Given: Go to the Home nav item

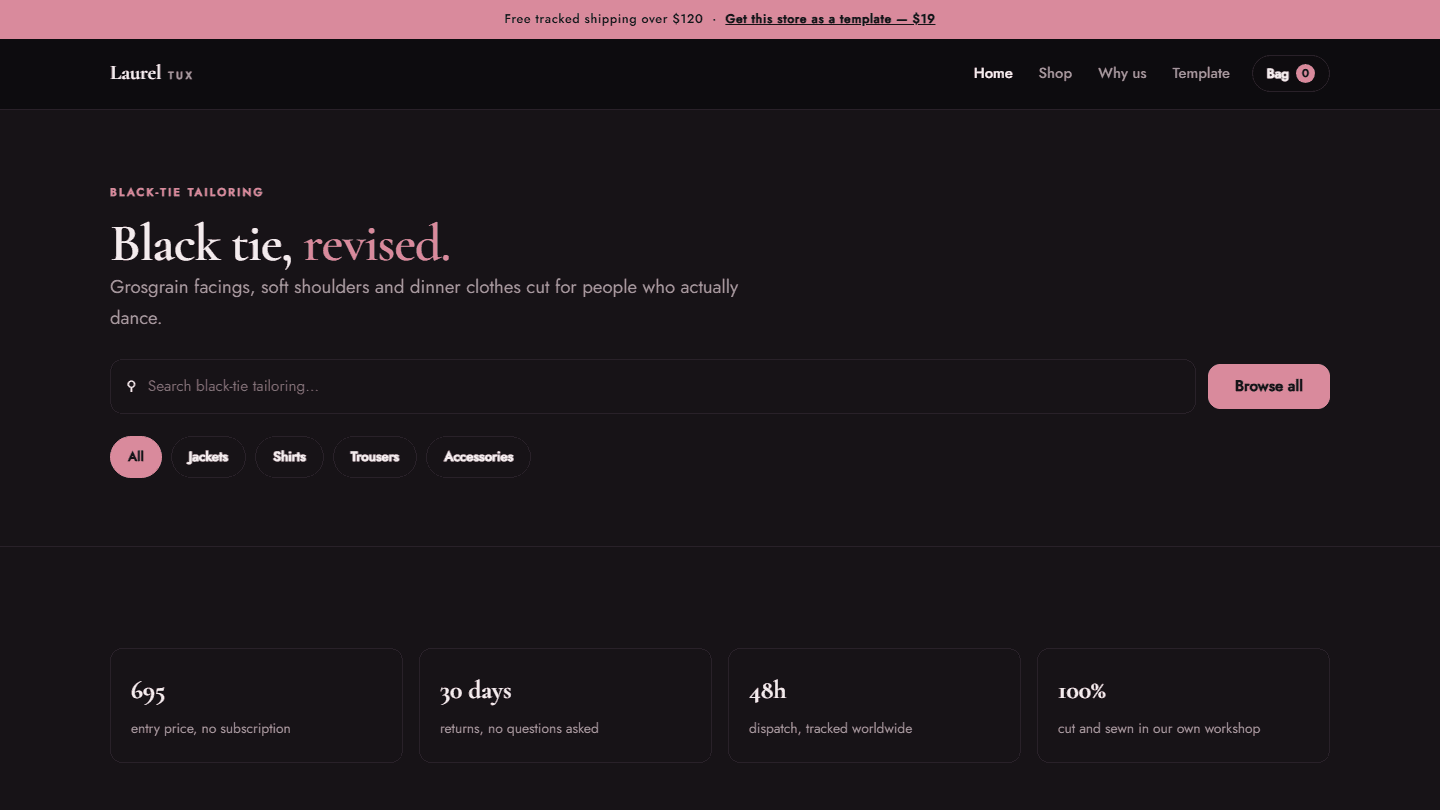Looking at the screenshot, I should pos(993,73).
